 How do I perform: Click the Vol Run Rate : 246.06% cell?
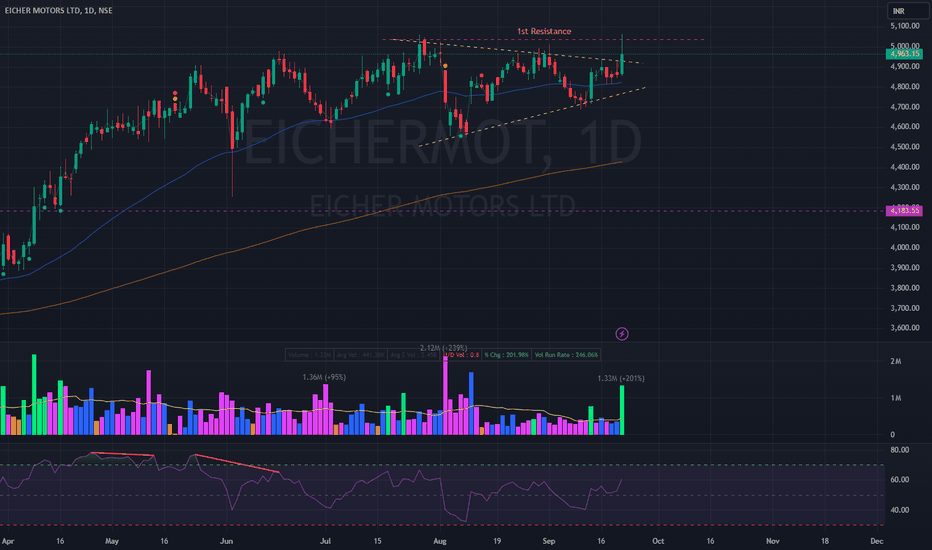click(x=566, y=355)
